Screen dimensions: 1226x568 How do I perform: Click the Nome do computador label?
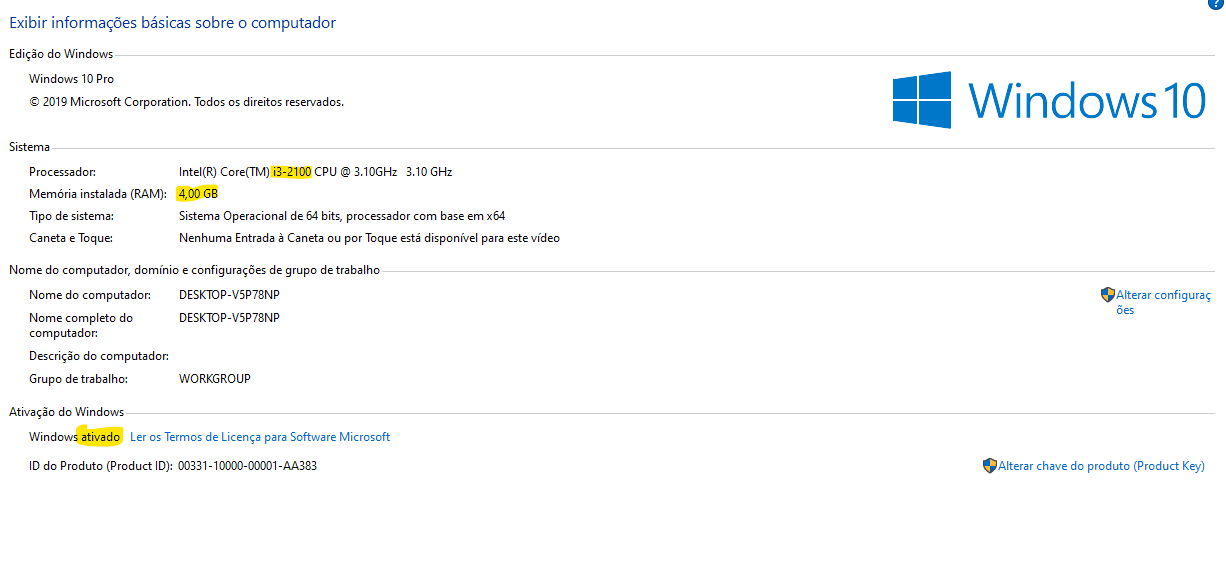90,295
